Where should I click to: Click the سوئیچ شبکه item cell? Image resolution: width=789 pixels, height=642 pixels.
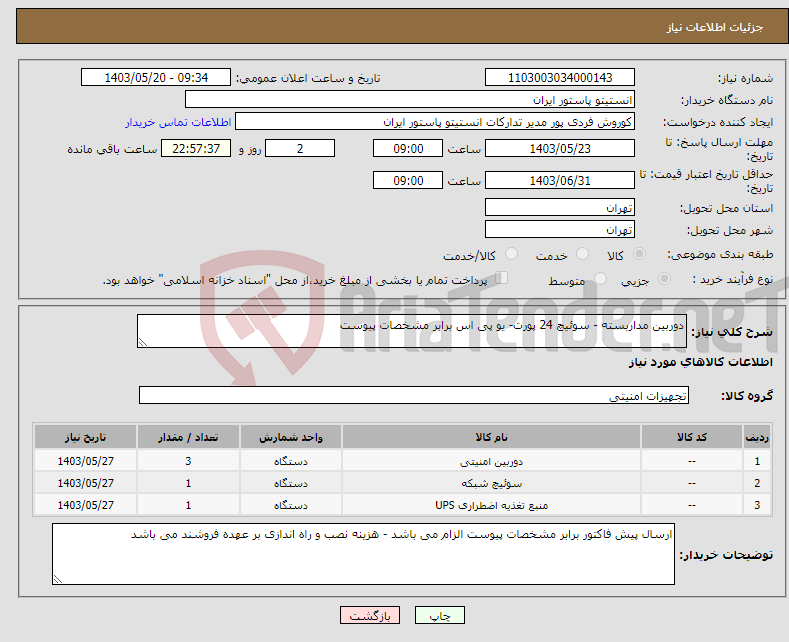(491, 483)
